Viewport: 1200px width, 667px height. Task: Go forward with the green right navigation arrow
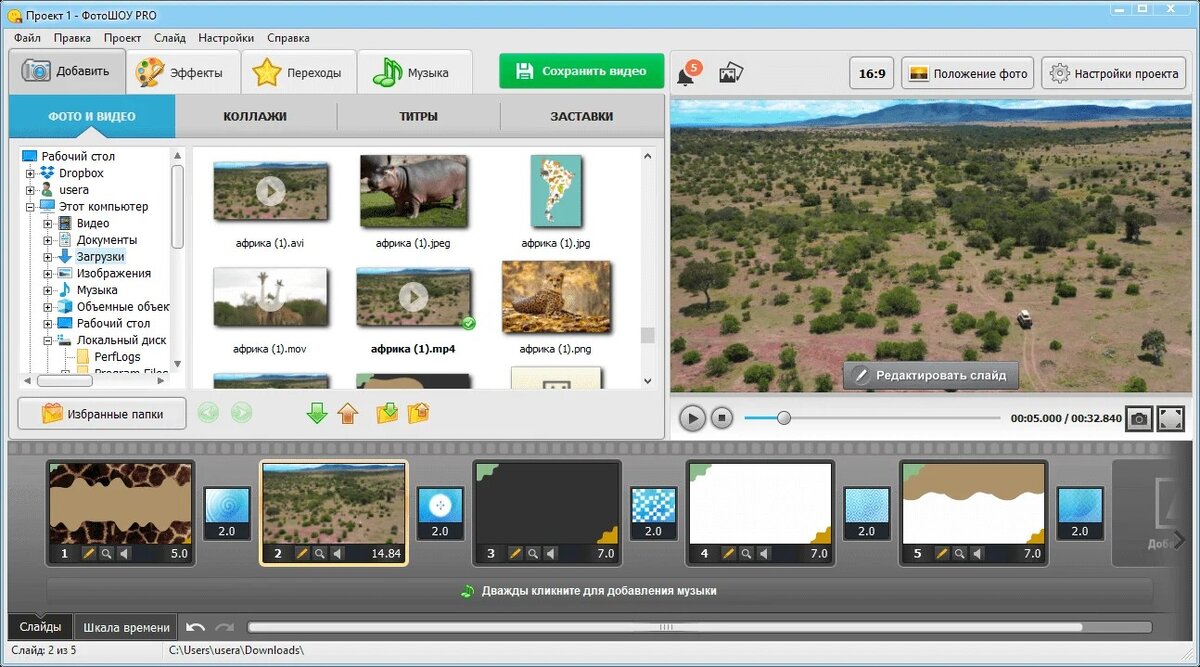241,412
